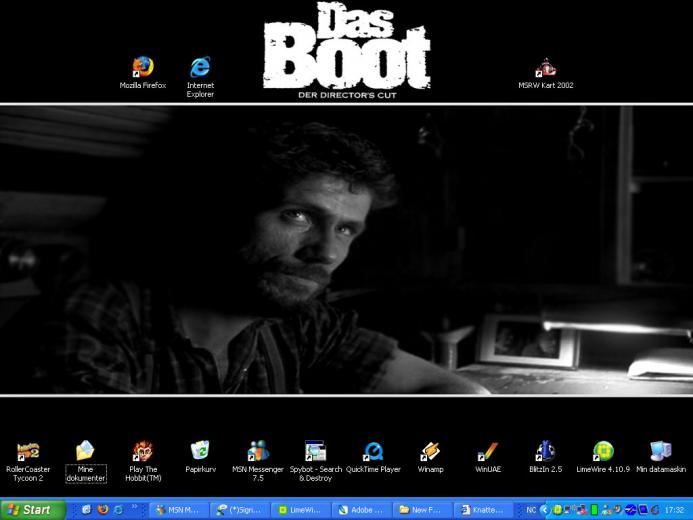The height and width of the screenshot is (520, 693).
Task: Select the LimeWire 4.10.9 desktop icon
Action: [603, 457]
